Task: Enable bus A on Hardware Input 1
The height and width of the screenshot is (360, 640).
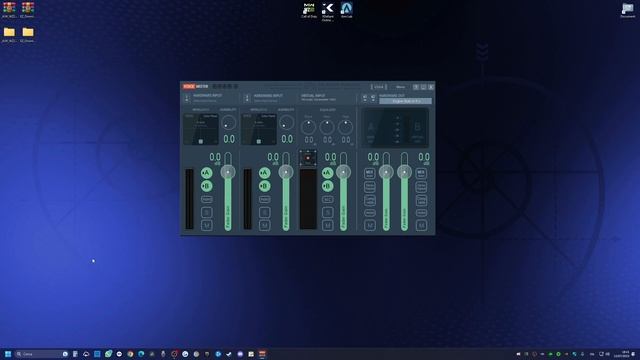Action: [207, 173]
